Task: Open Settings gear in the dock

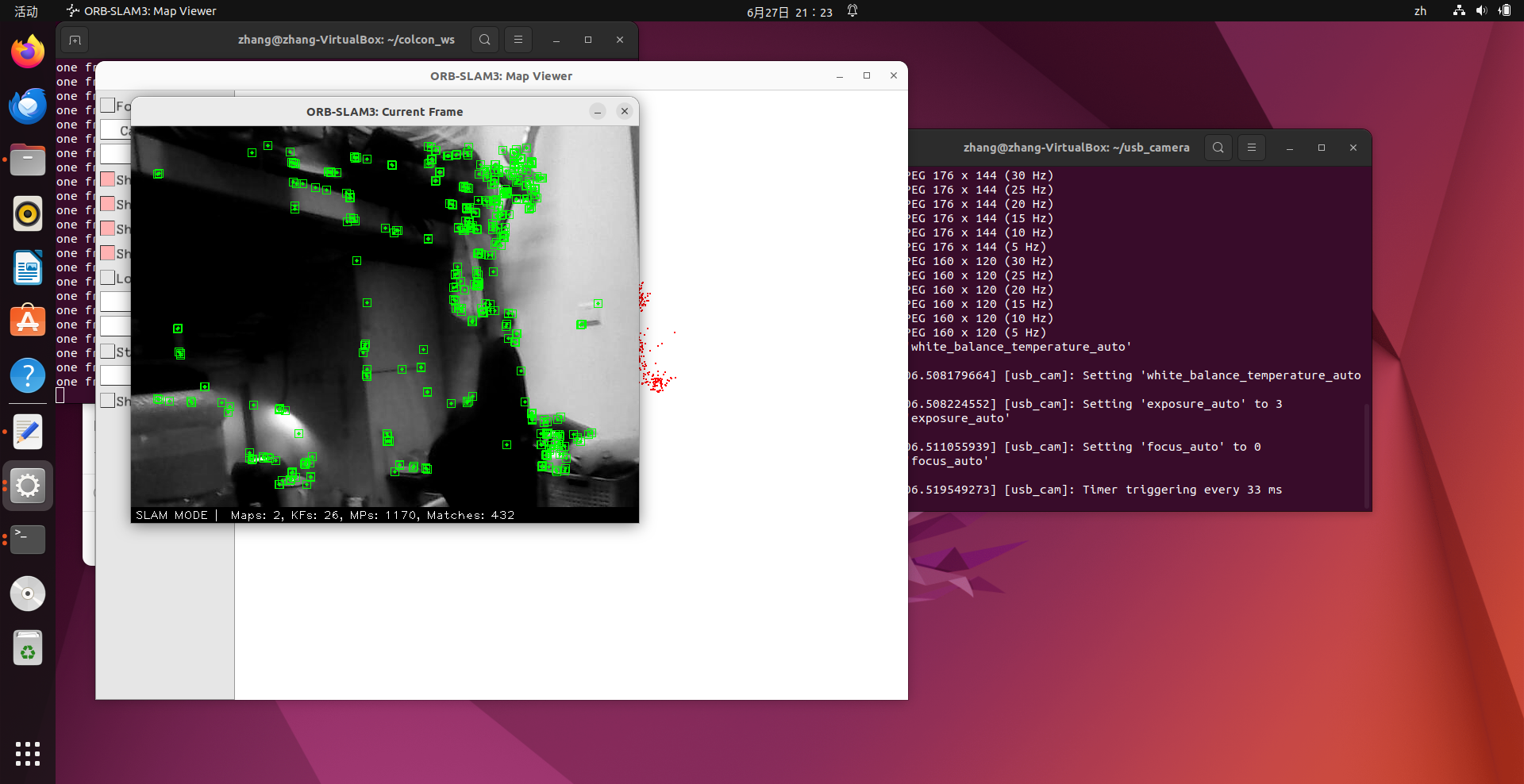Action: 28,486
